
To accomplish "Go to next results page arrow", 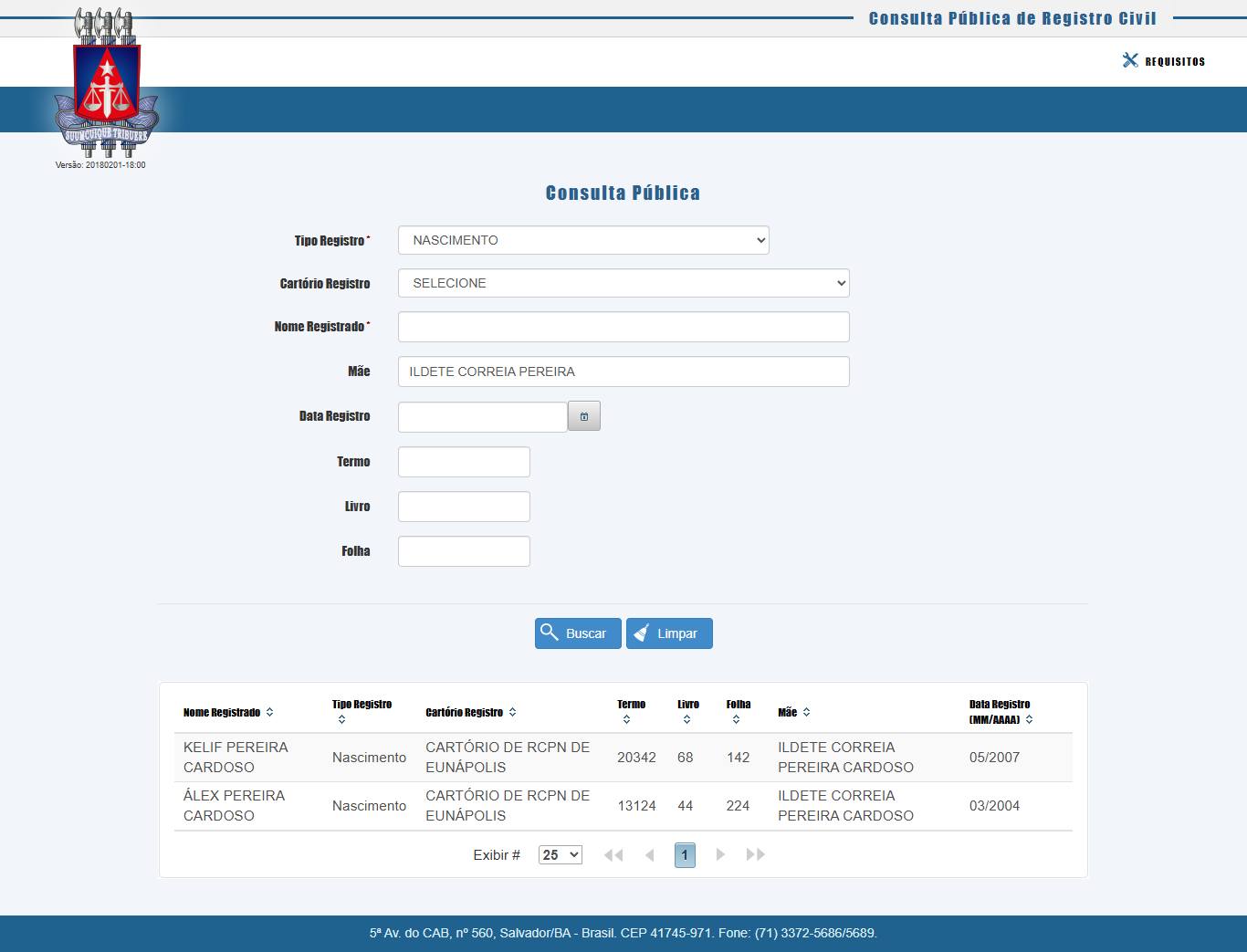I will click(x=720, y=855).
